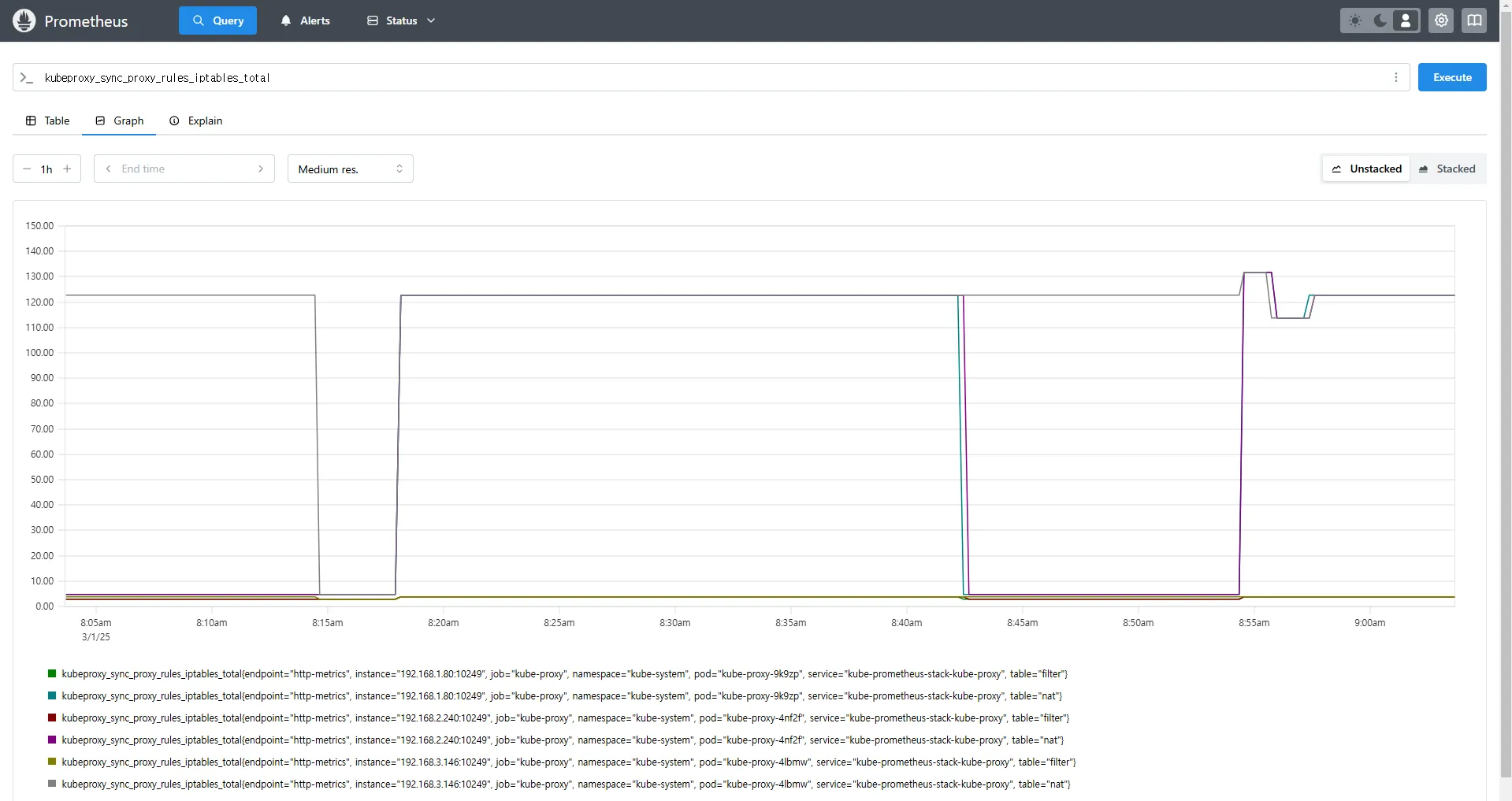
Task: Click the dark red kube-proxy-4nf2f filter swatch
Action: coord(52,718)
